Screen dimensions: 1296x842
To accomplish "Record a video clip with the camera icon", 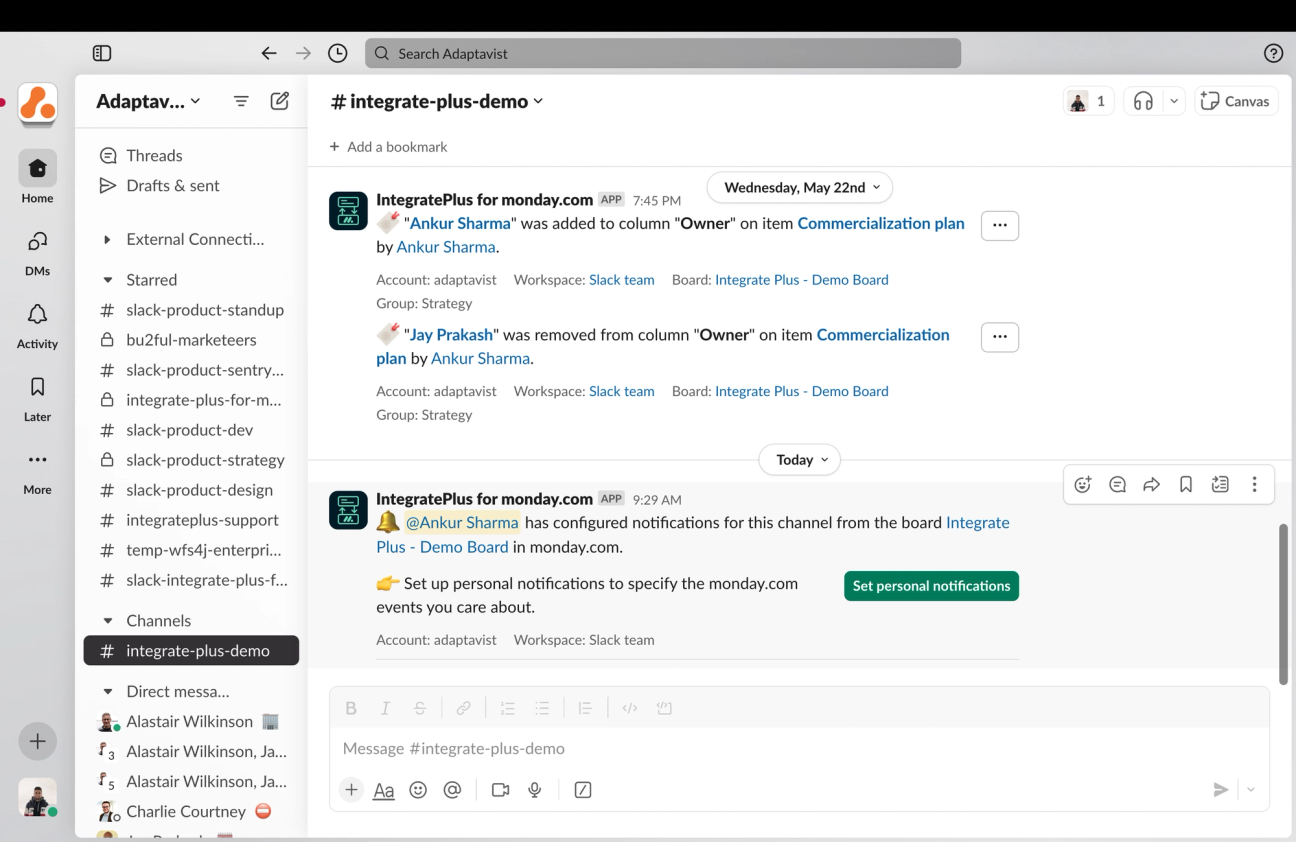I will pyautogui.click(x=501, y=790).
